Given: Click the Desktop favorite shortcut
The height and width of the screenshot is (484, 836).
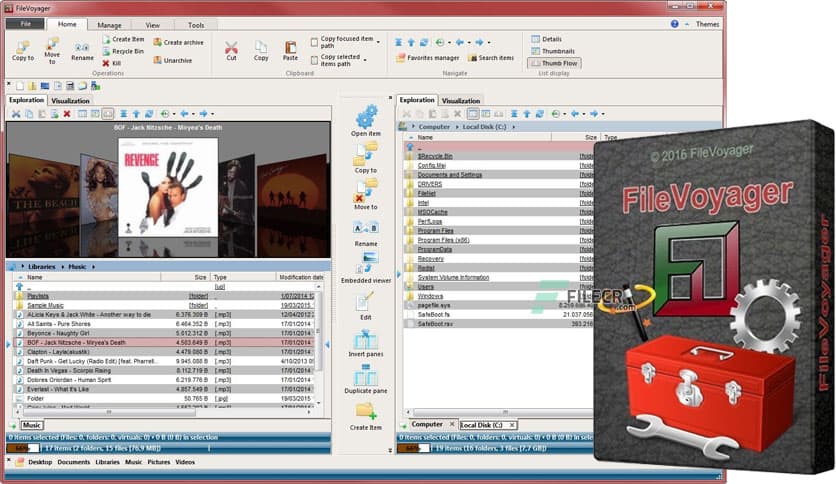Looking at the screenshot, I should [40, 462].
